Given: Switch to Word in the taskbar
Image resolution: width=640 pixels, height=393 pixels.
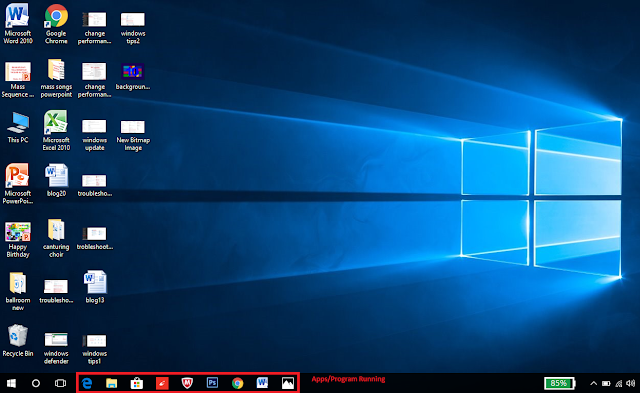Looking at the screenshot, I should point(262,383).
